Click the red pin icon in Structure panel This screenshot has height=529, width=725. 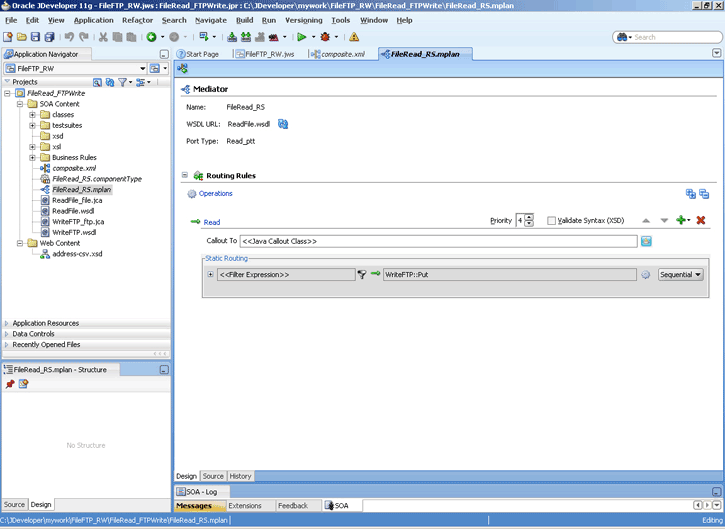pyautogui.click(x=10, y=384)
